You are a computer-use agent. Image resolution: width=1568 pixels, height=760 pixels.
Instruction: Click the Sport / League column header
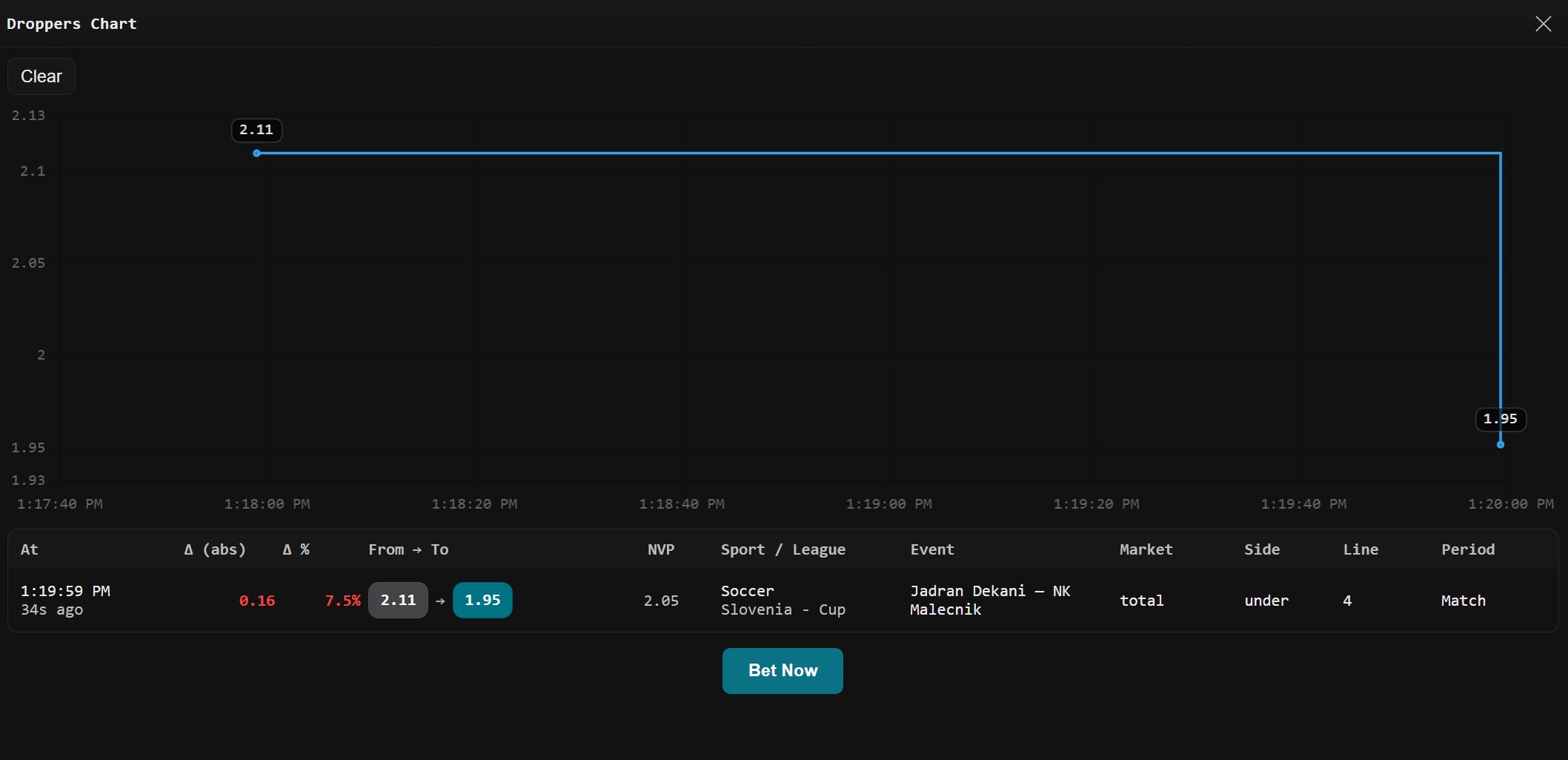click(783, 549)
